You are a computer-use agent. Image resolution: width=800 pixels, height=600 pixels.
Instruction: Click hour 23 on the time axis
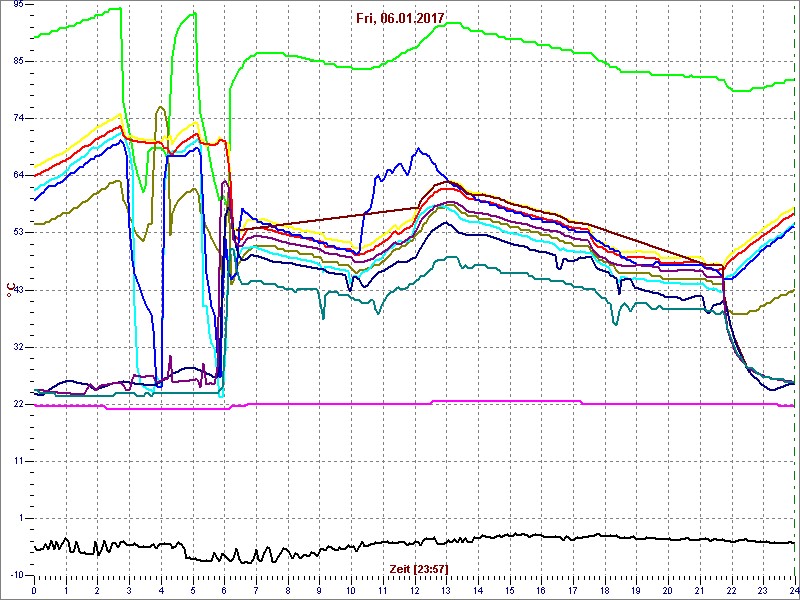point(764,589)
